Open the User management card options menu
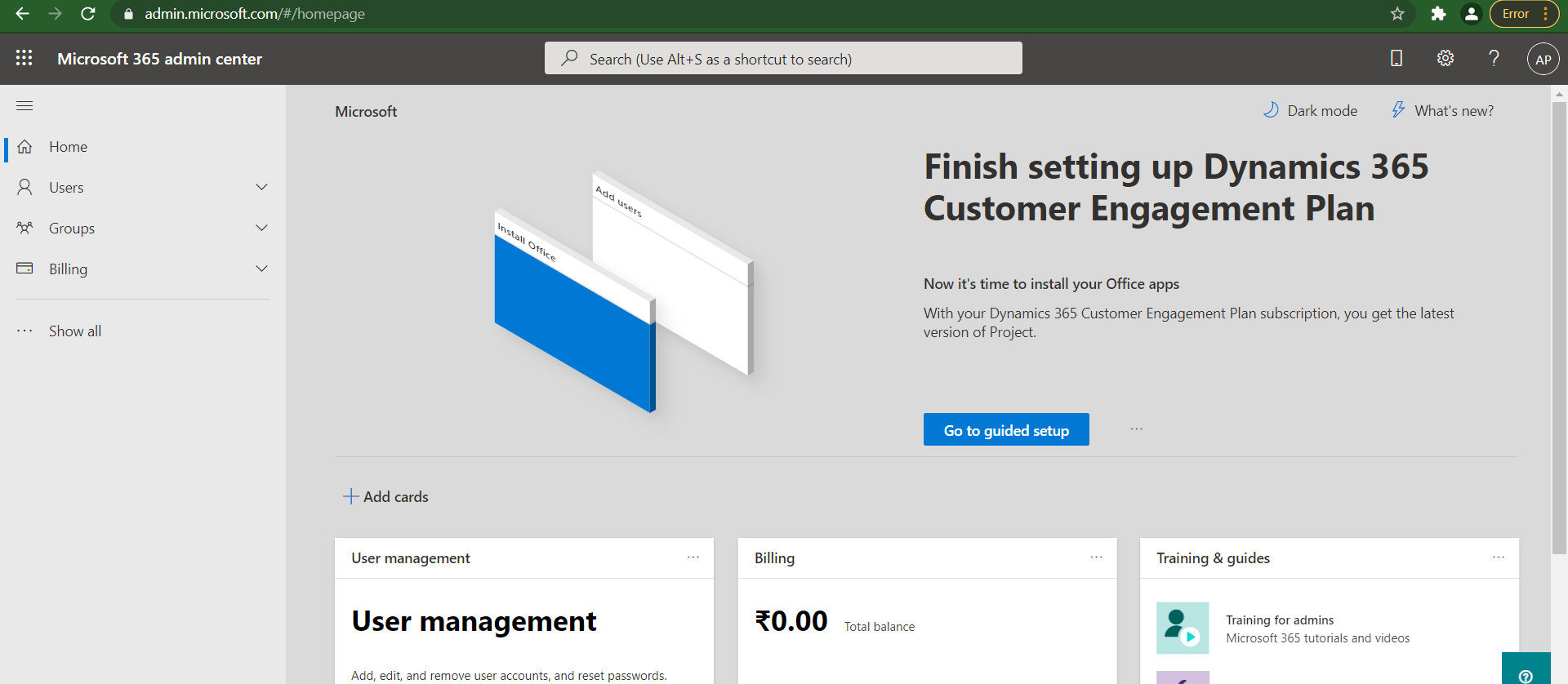The height and width of the screenshot is (684, 1568). (693, 557)
